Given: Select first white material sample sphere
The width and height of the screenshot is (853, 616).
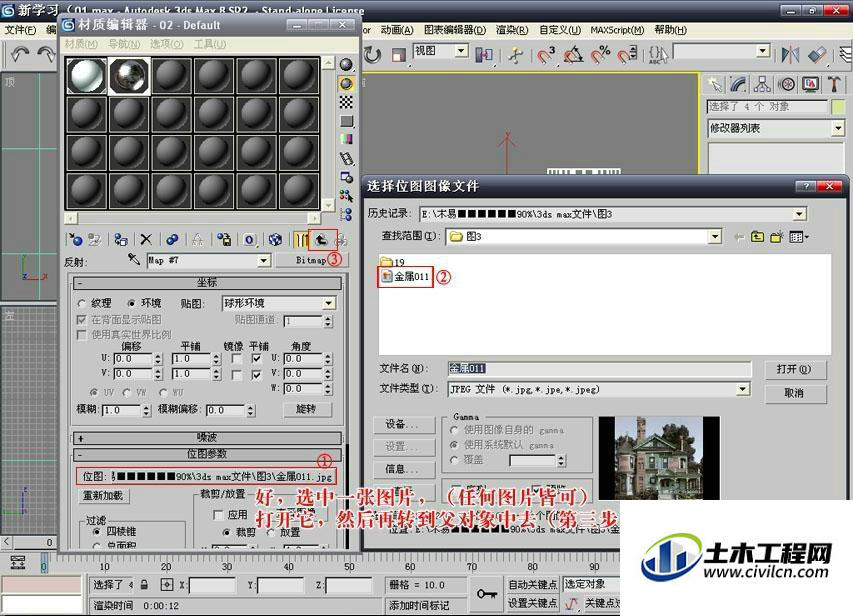Looking at the screenshot, I should click(86, 76).
